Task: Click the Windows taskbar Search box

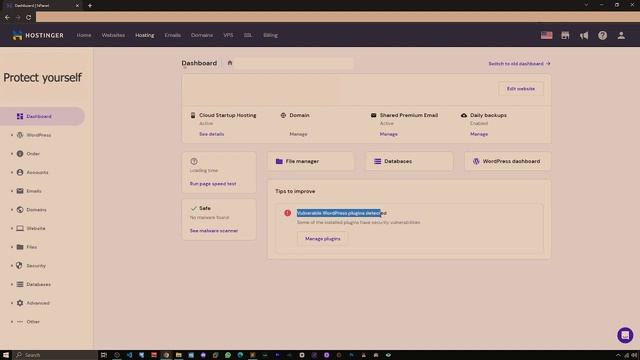Action: click(55, 355)
